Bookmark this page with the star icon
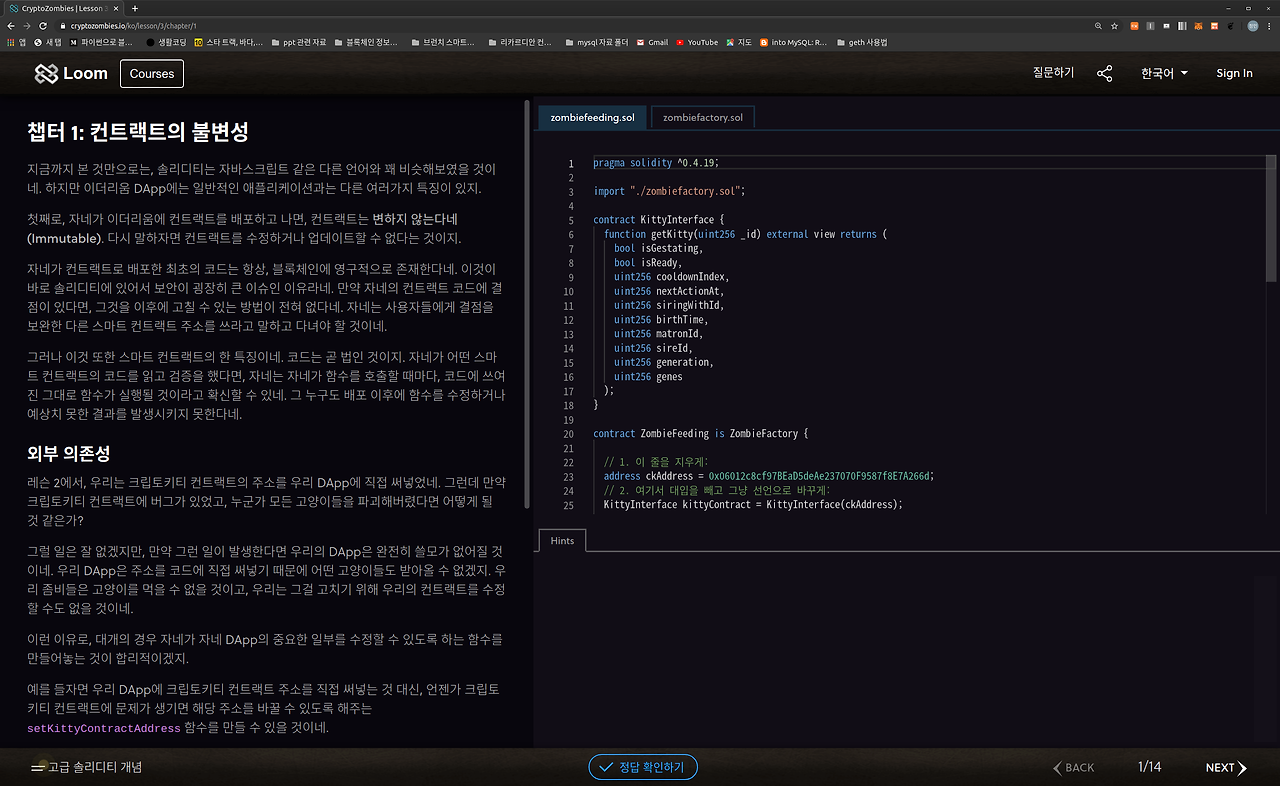Screen dimensions: 1280x786 pos(1115,26)
